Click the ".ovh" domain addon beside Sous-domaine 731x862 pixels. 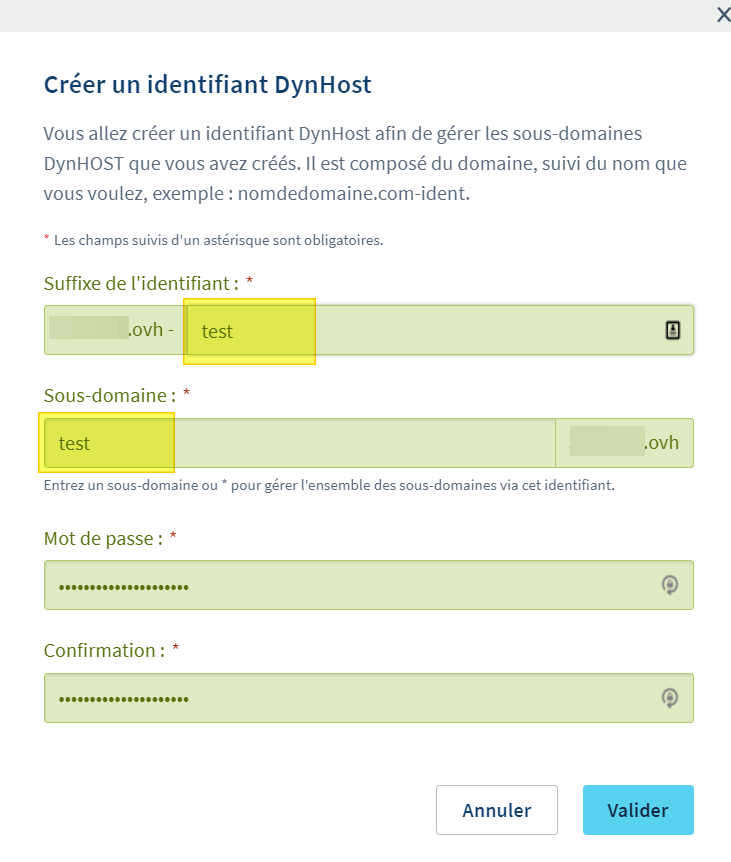click(662, 443)
